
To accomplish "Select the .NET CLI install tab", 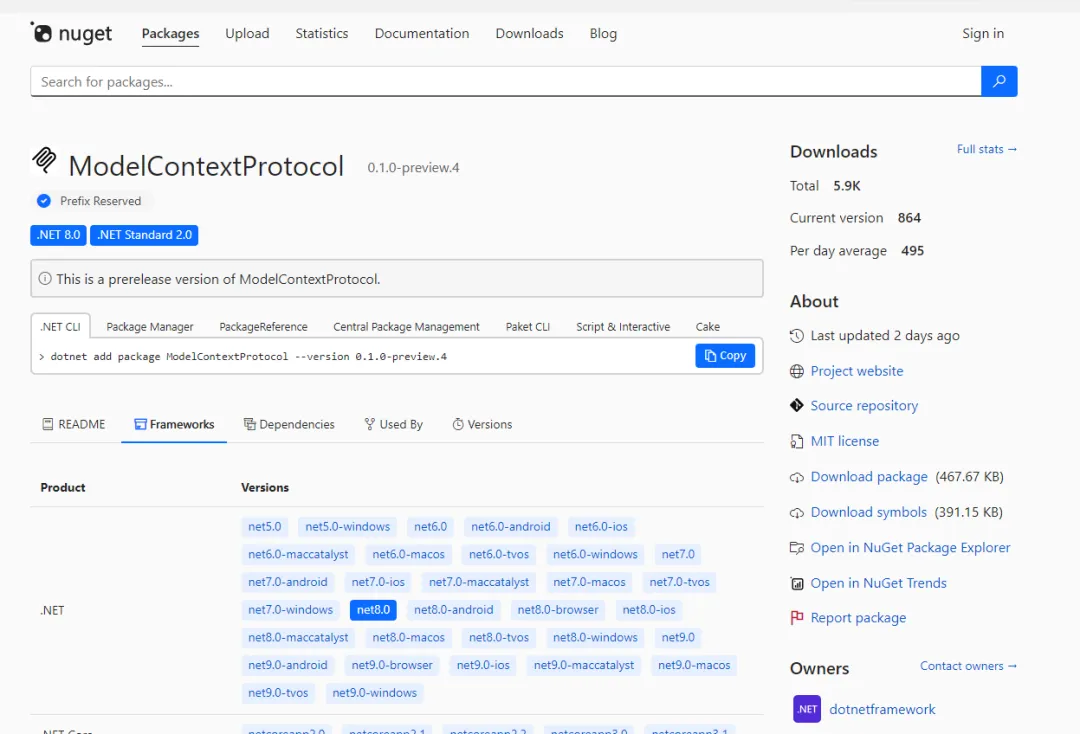I will [x=60, y=326].
